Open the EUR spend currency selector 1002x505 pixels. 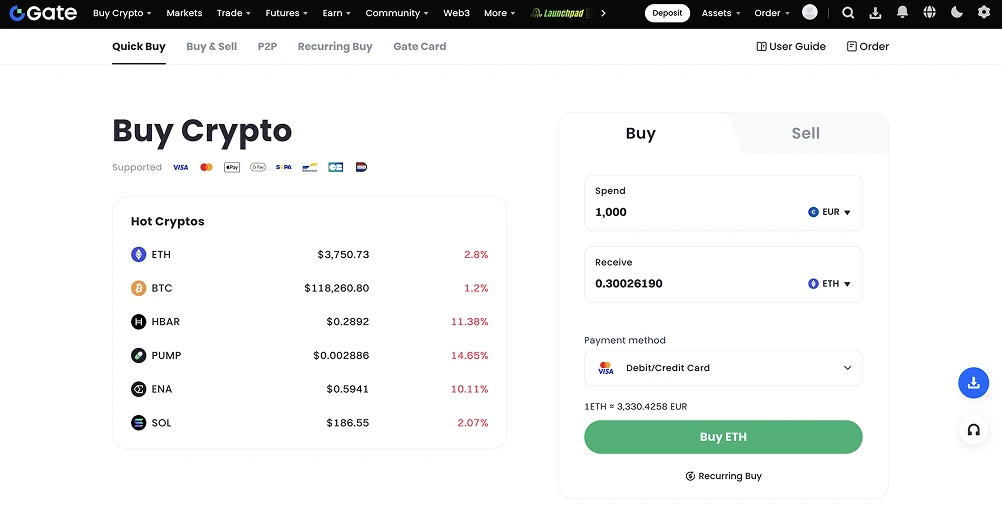tap(829, 212)
